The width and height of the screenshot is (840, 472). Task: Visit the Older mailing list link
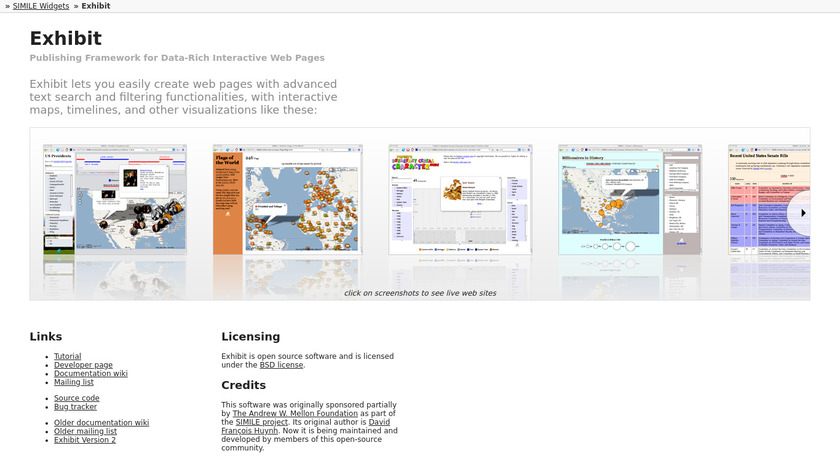[85, 431]
